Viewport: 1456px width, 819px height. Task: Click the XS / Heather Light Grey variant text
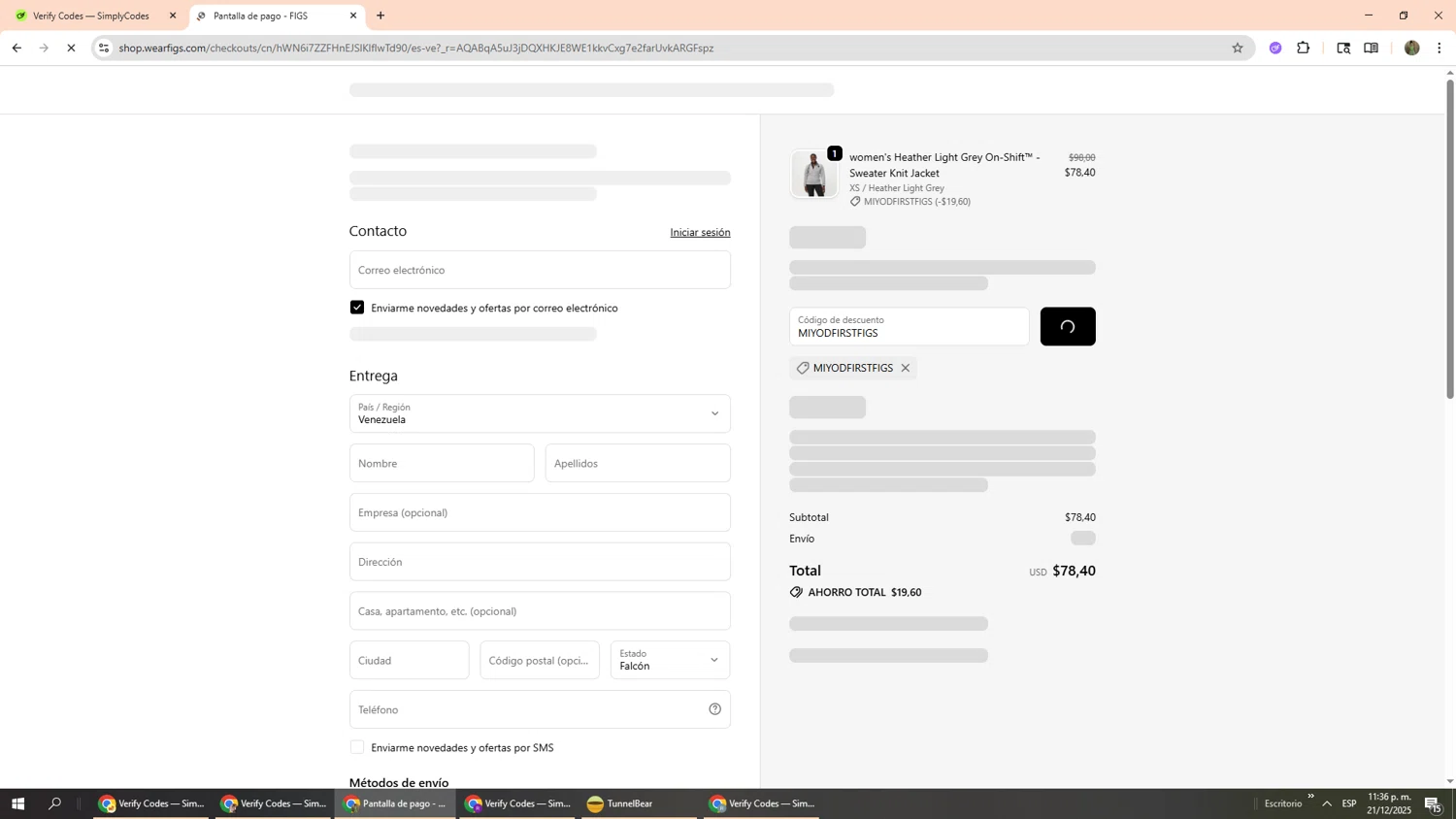[896, 188]
